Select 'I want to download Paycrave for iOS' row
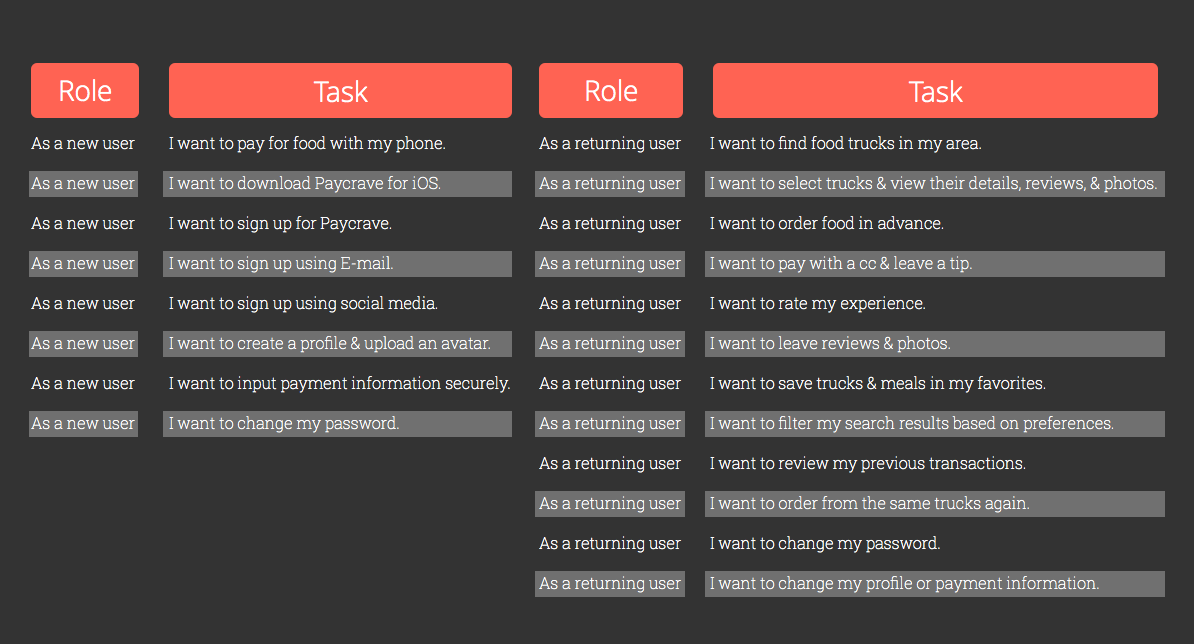Viewport: 1194px width, 644px height. [x=337, y=183]
